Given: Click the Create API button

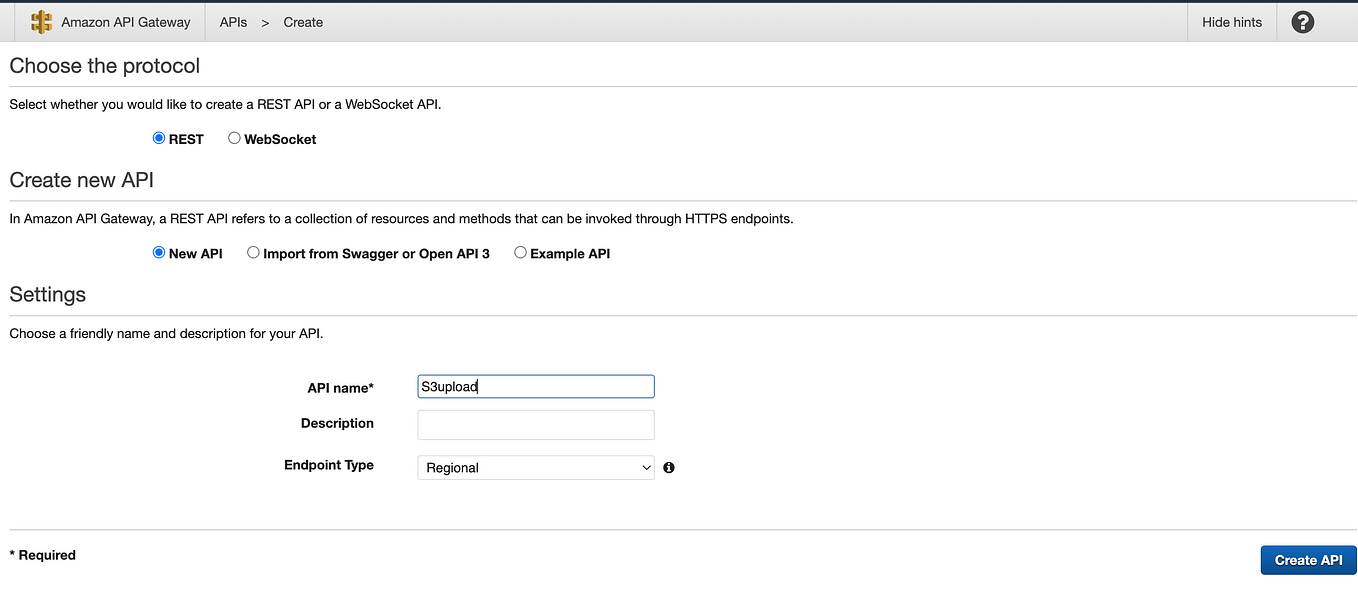Looking at the screenshot, I should [x=1308, y=560].
